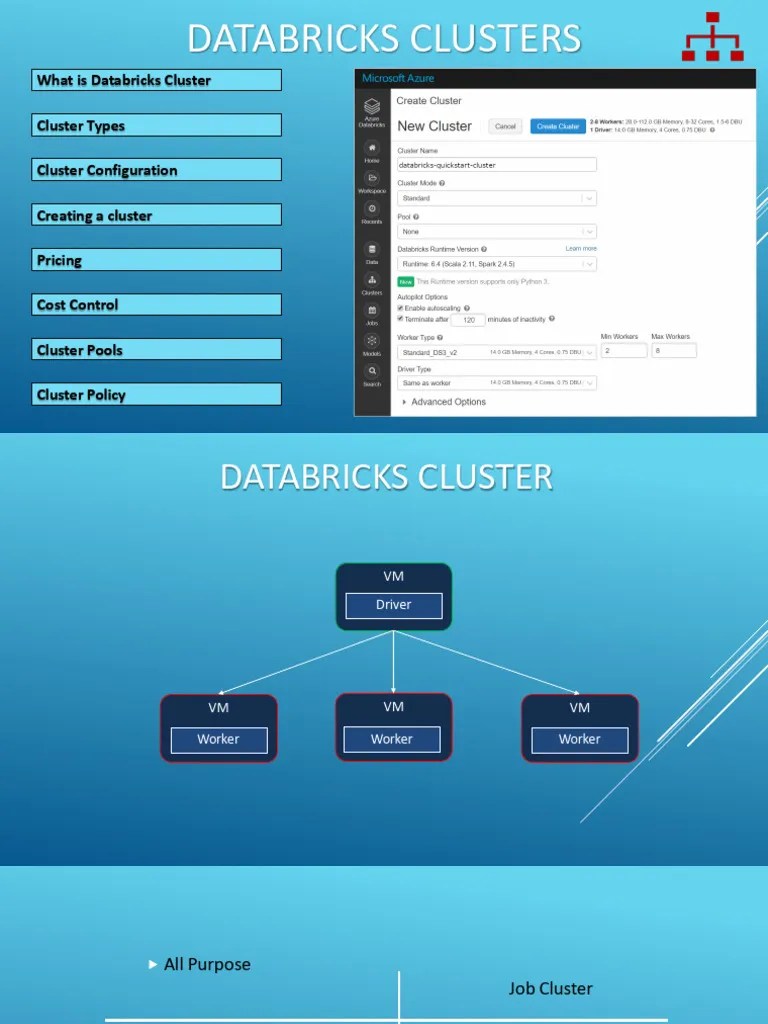
Task: Click the Create Cluster button
Action: (x=558, y=127)
